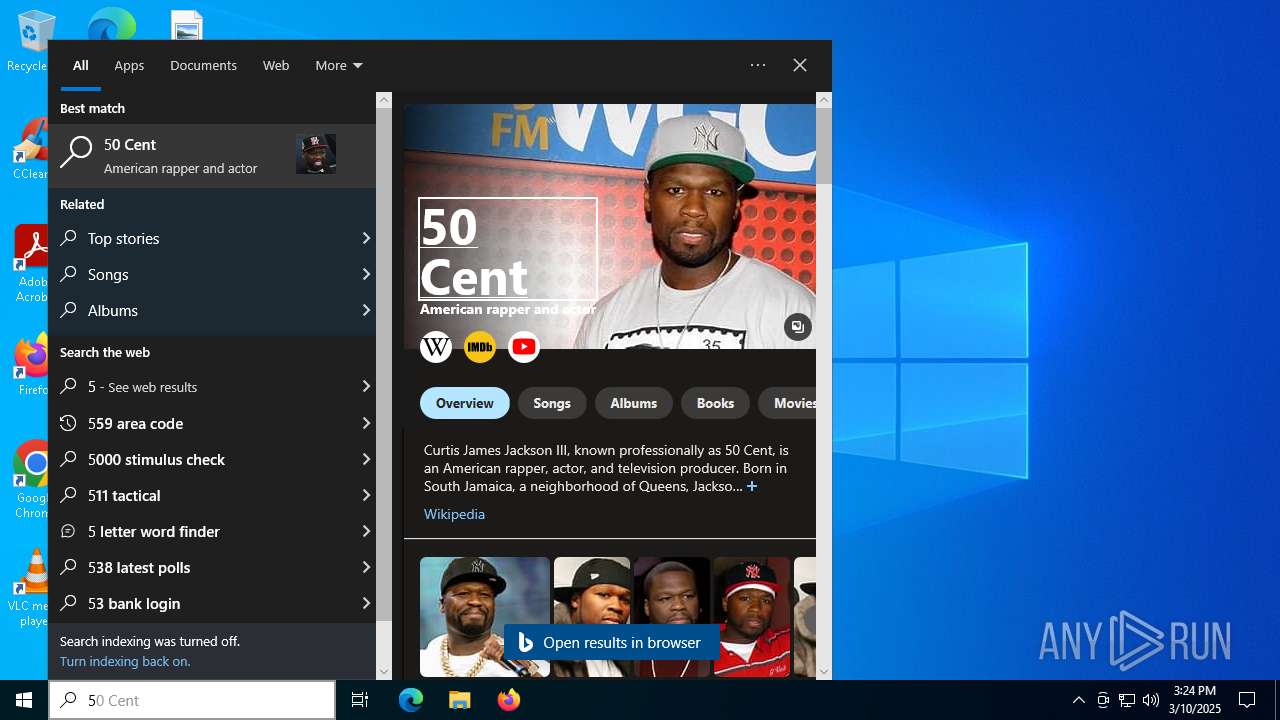
Task: Switch to the Documents search tab
Action: (x=203, y=65)
